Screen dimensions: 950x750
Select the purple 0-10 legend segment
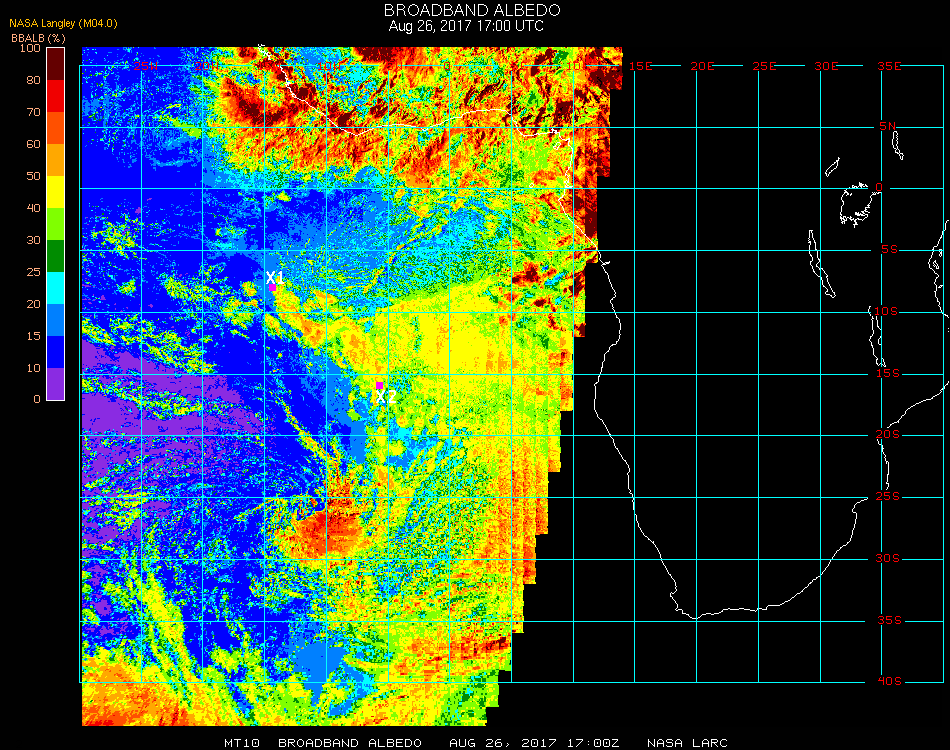click(56, 384)
